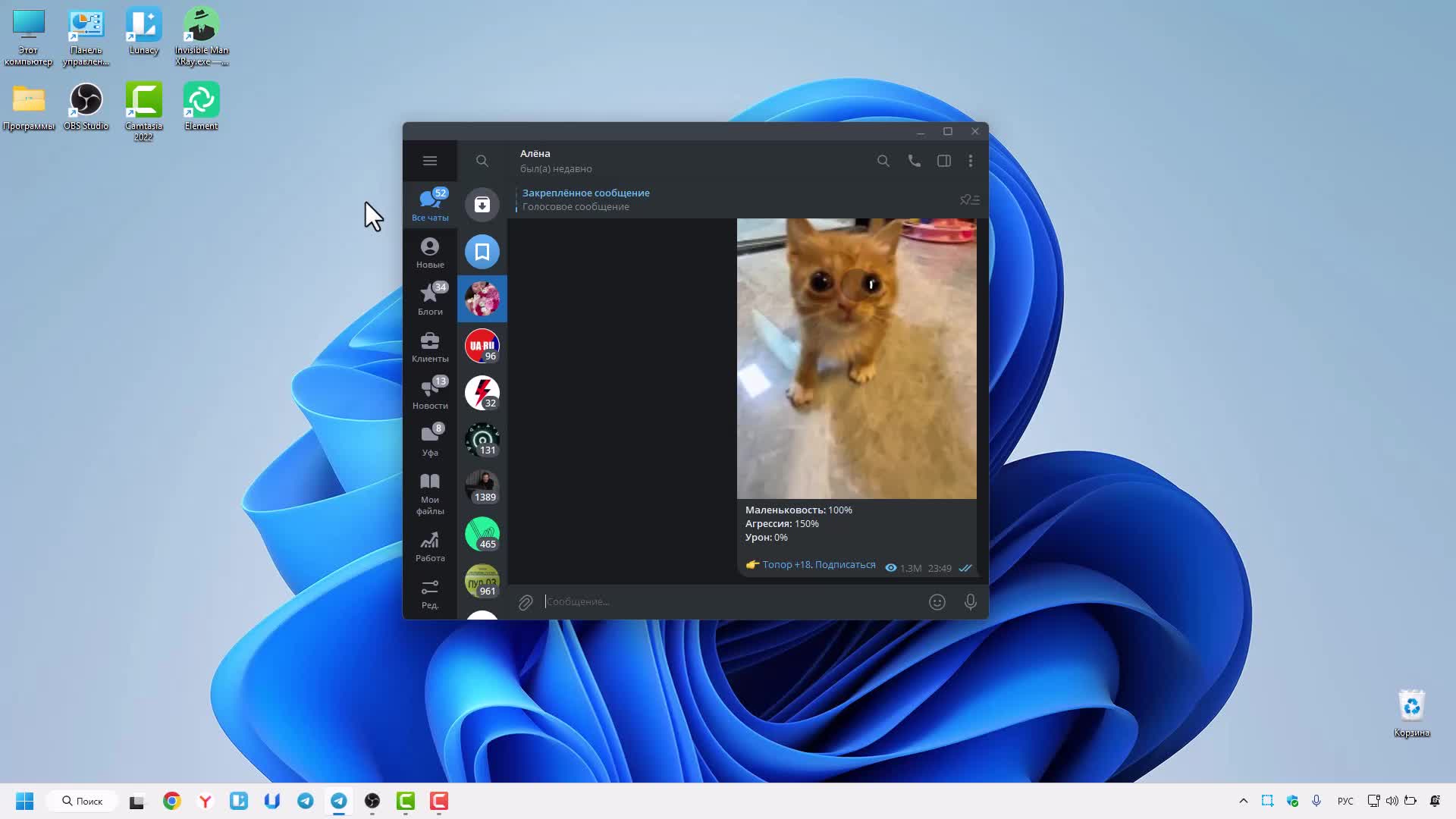Image resolution: width=1456 pixels, height=819 pixels.
Task: Show the notification area clock flyout
Action: (1433, 801)
